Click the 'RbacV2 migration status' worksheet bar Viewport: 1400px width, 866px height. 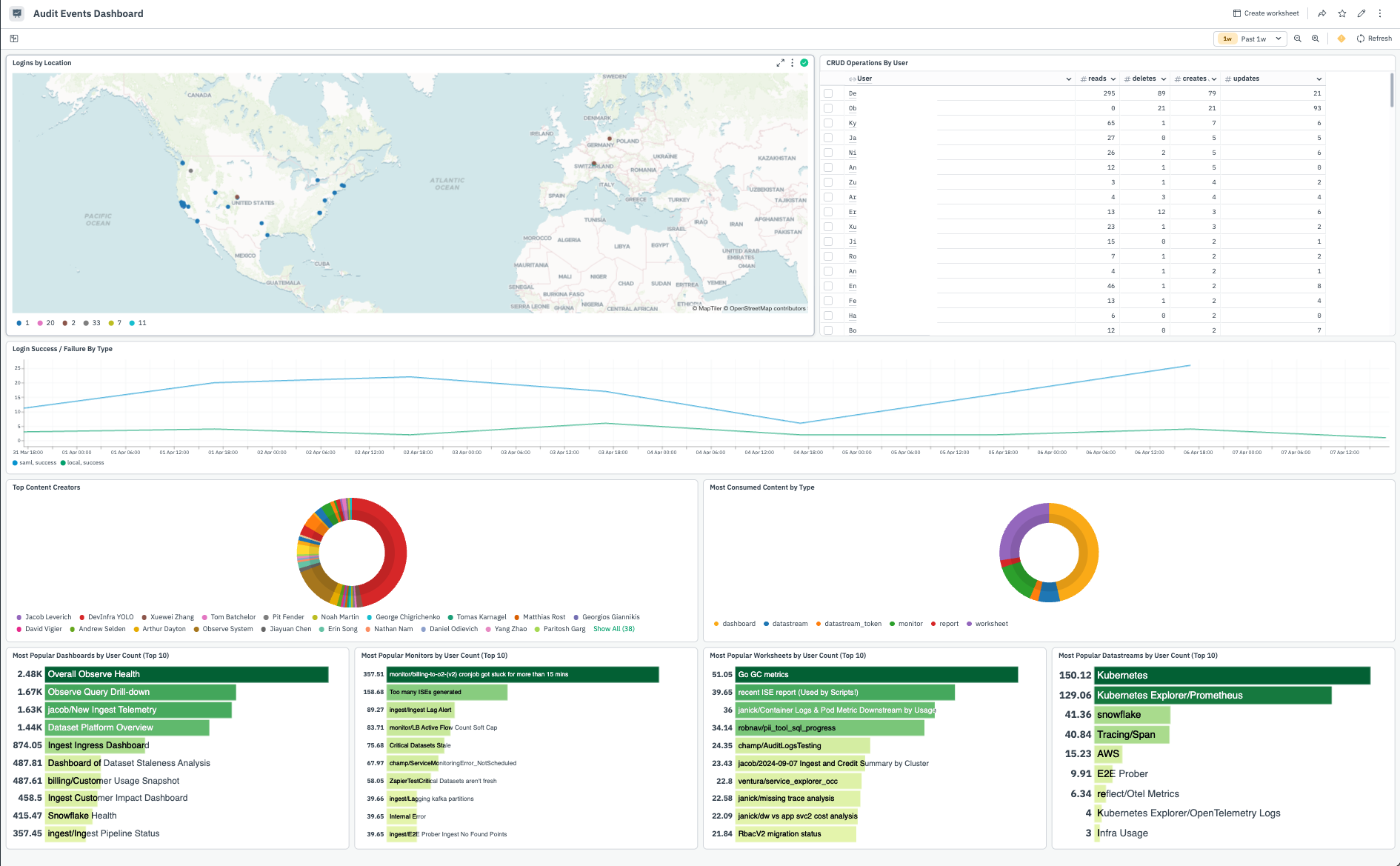[796, 834]
